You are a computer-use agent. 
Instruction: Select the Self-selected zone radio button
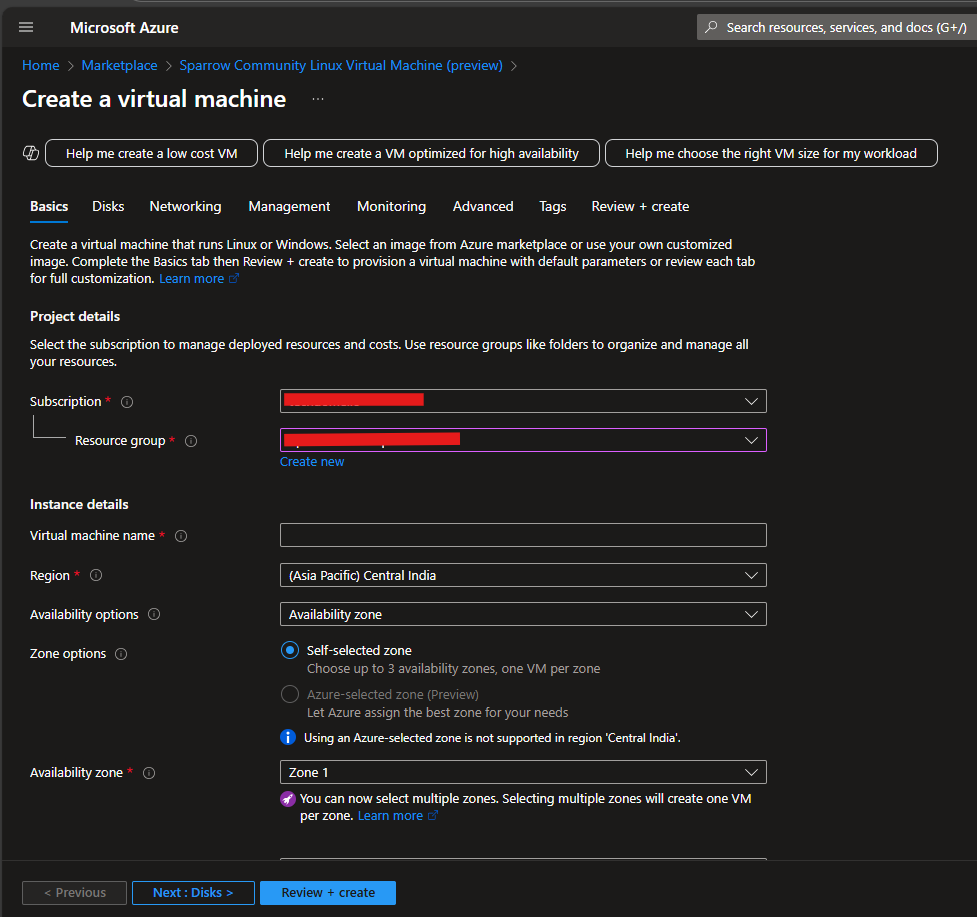[290, 650]
